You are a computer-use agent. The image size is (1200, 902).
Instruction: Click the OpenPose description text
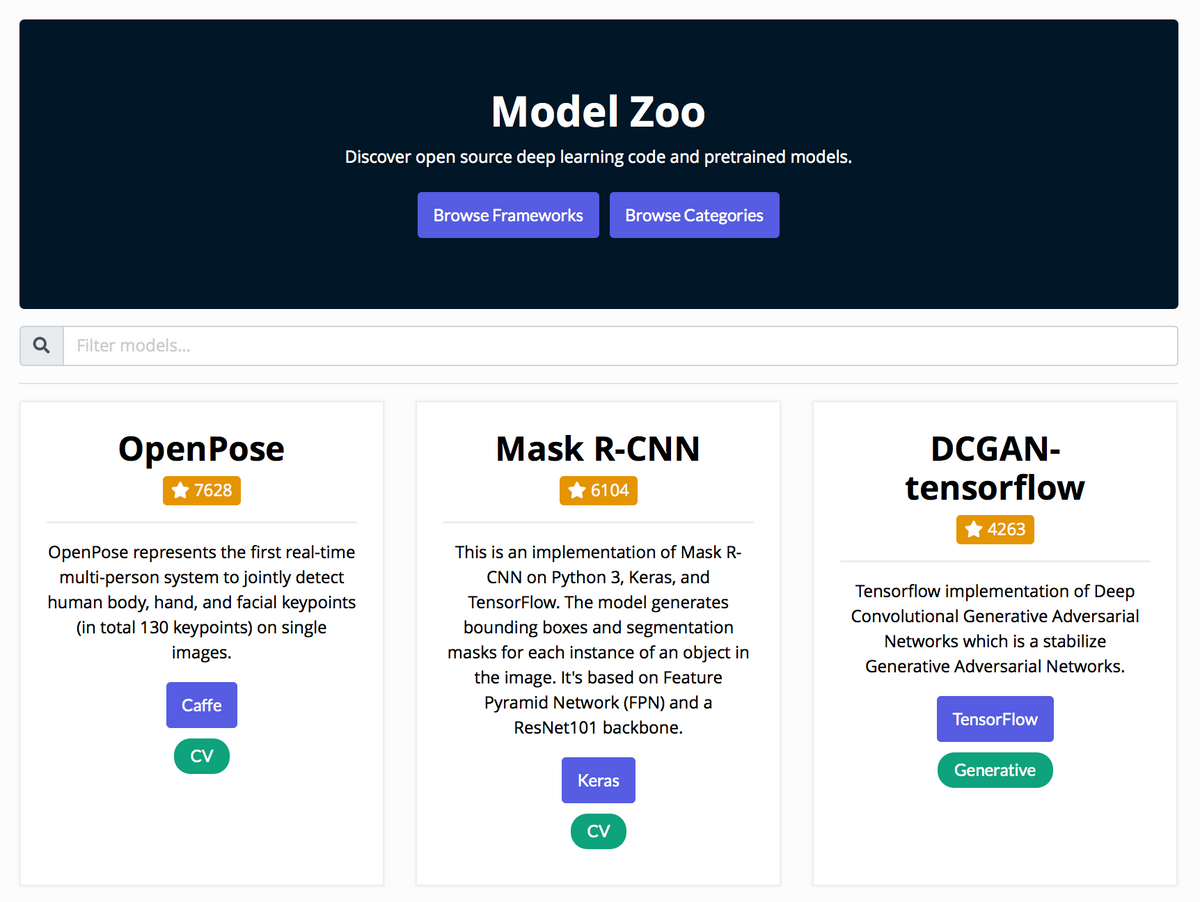click(201, 602)
